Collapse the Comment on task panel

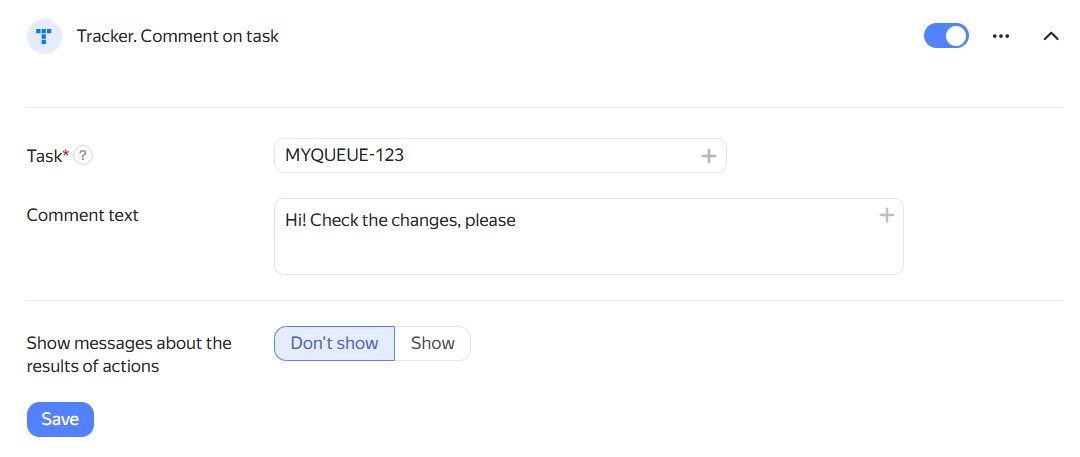pyautogui.click(x=1050, y=37)
